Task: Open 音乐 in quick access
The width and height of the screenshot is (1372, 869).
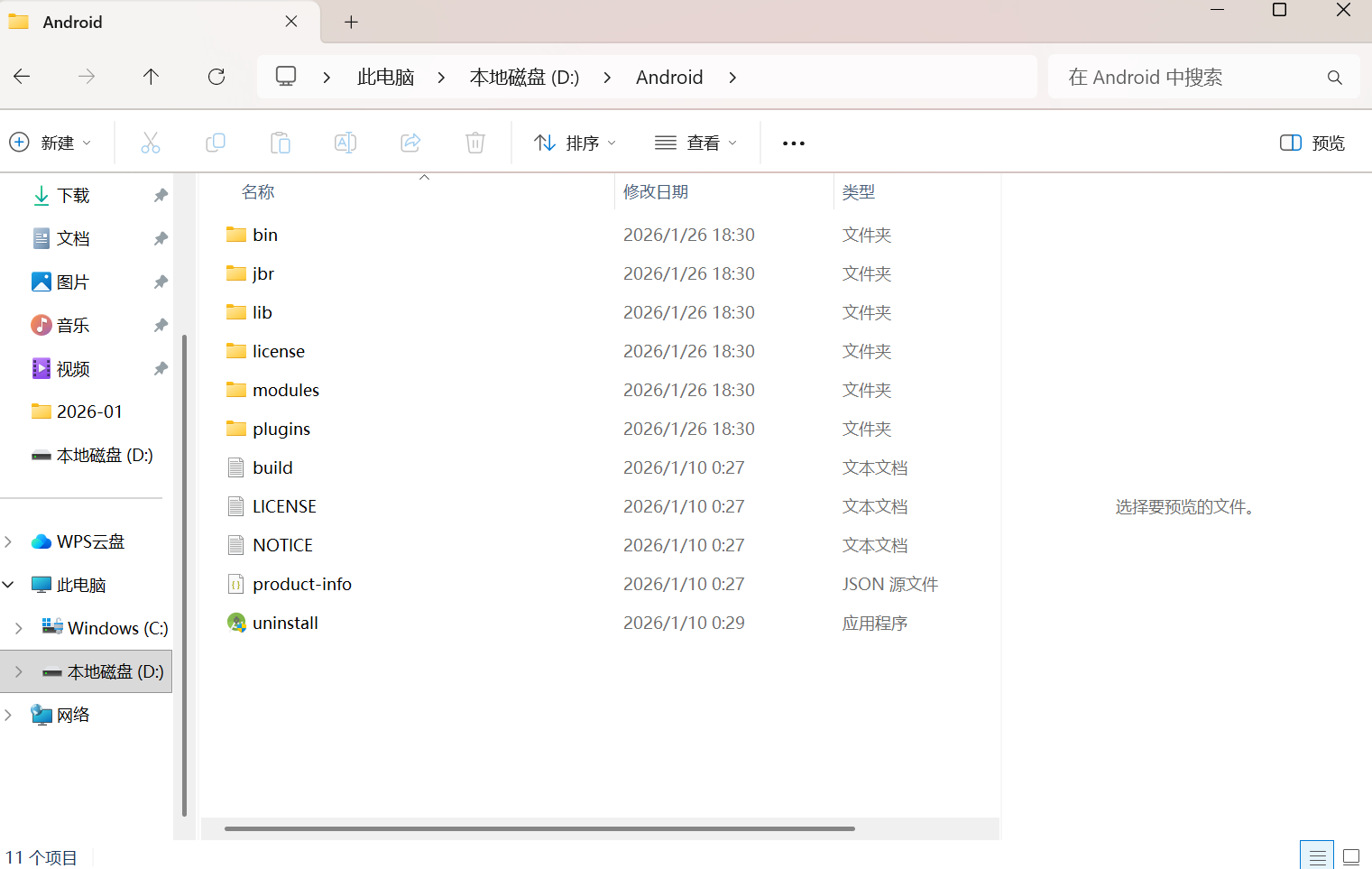Action: point(73,325)
